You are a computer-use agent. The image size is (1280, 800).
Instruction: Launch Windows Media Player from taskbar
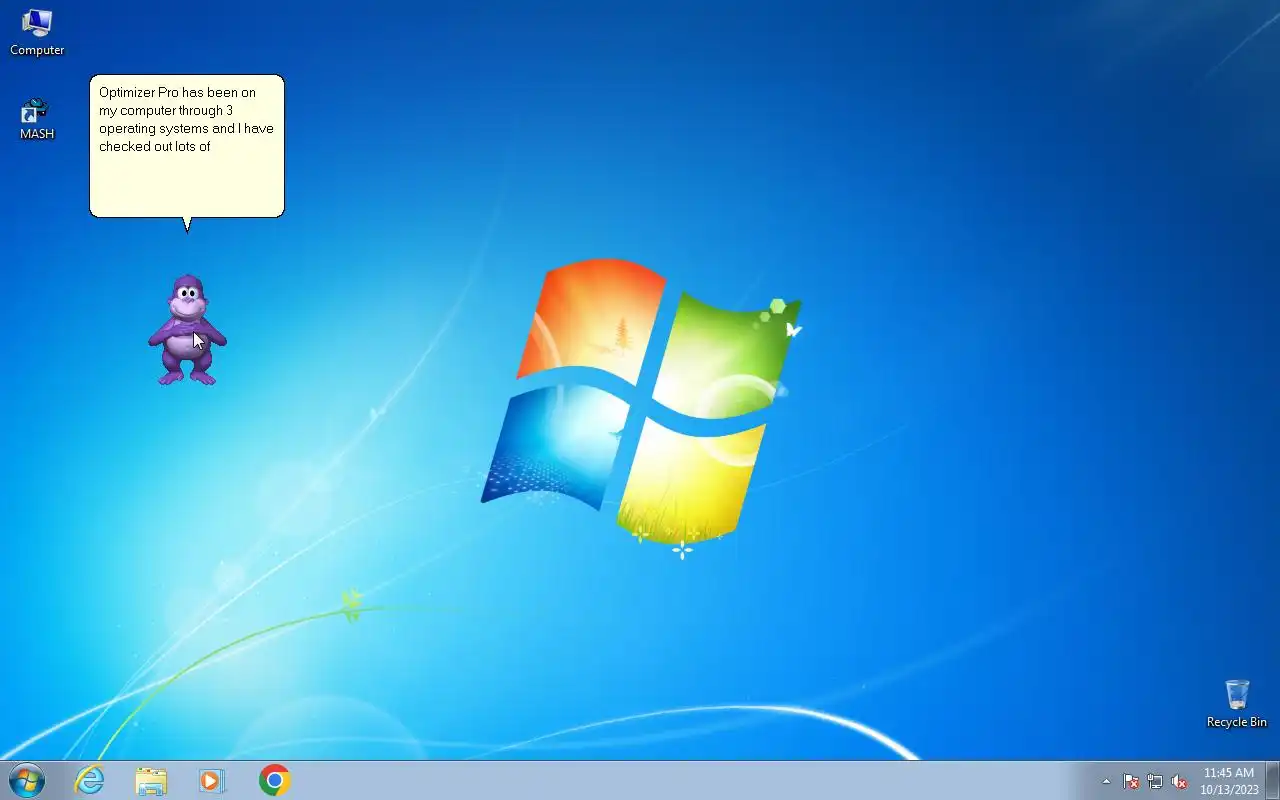(x=212, y=780)
